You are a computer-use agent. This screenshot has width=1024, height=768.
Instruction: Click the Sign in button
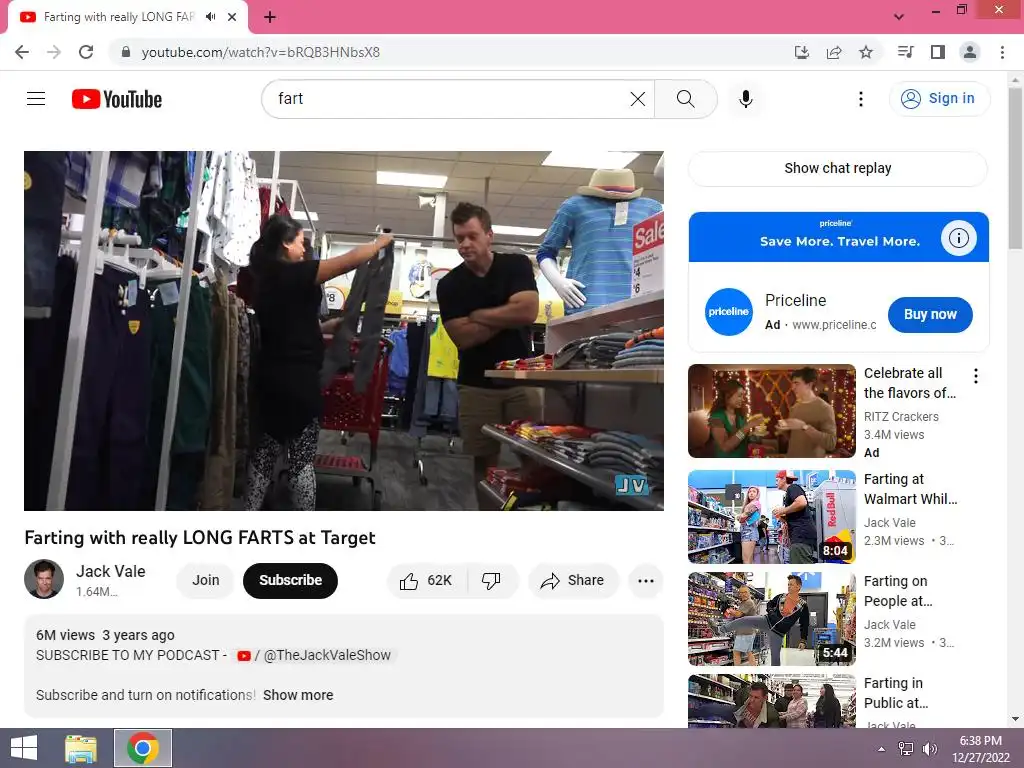(x=939, y=99)
